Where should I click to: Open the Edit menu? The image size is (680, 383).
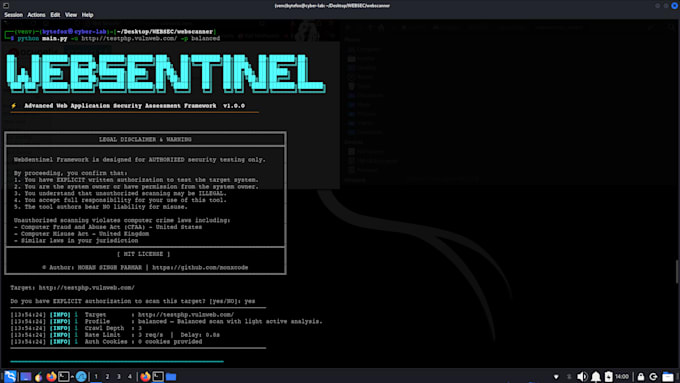pyautogui.click(x=55, y=15)
